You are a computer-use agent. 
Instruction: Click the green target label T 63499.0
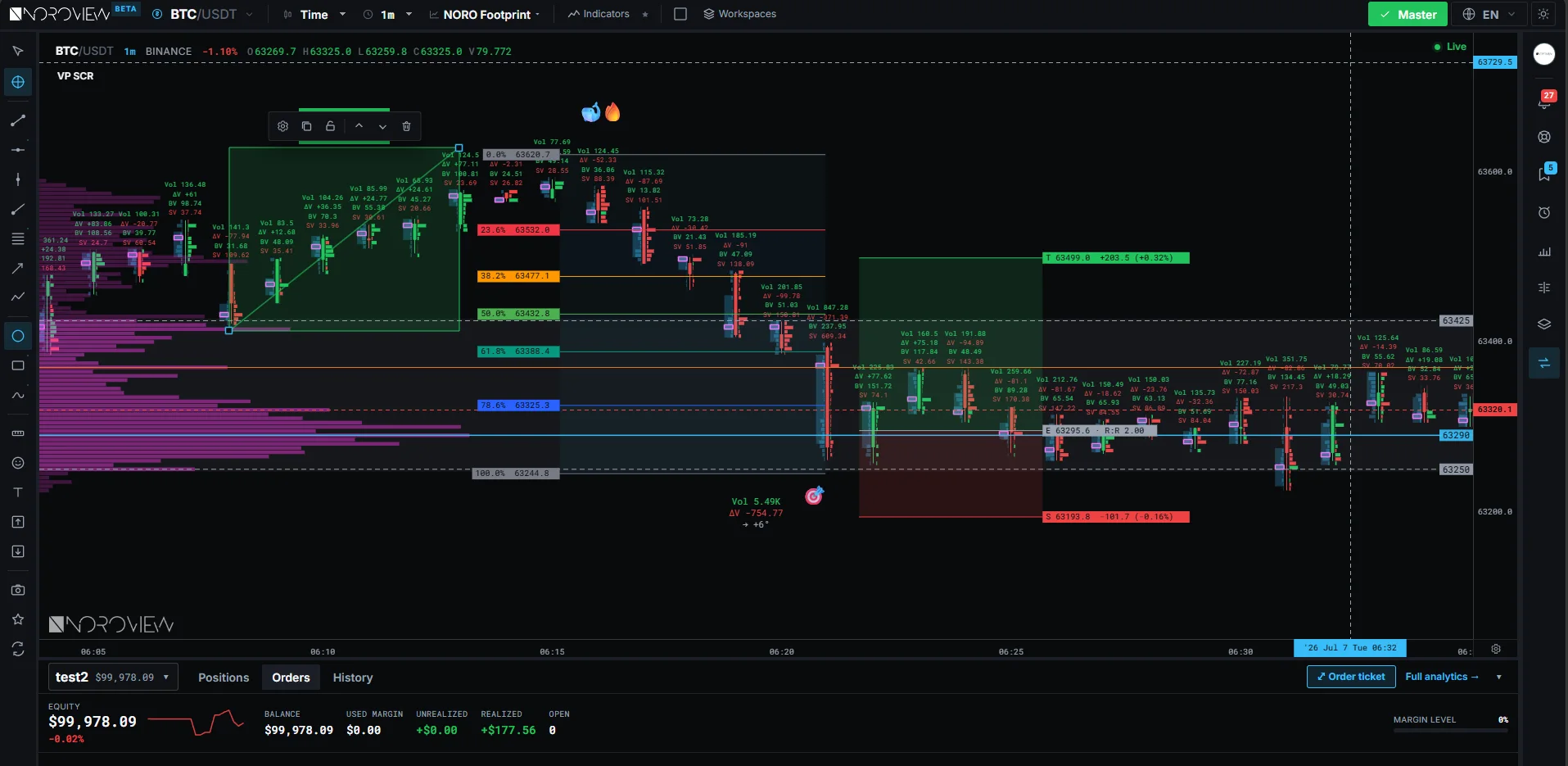point(1115,258)
